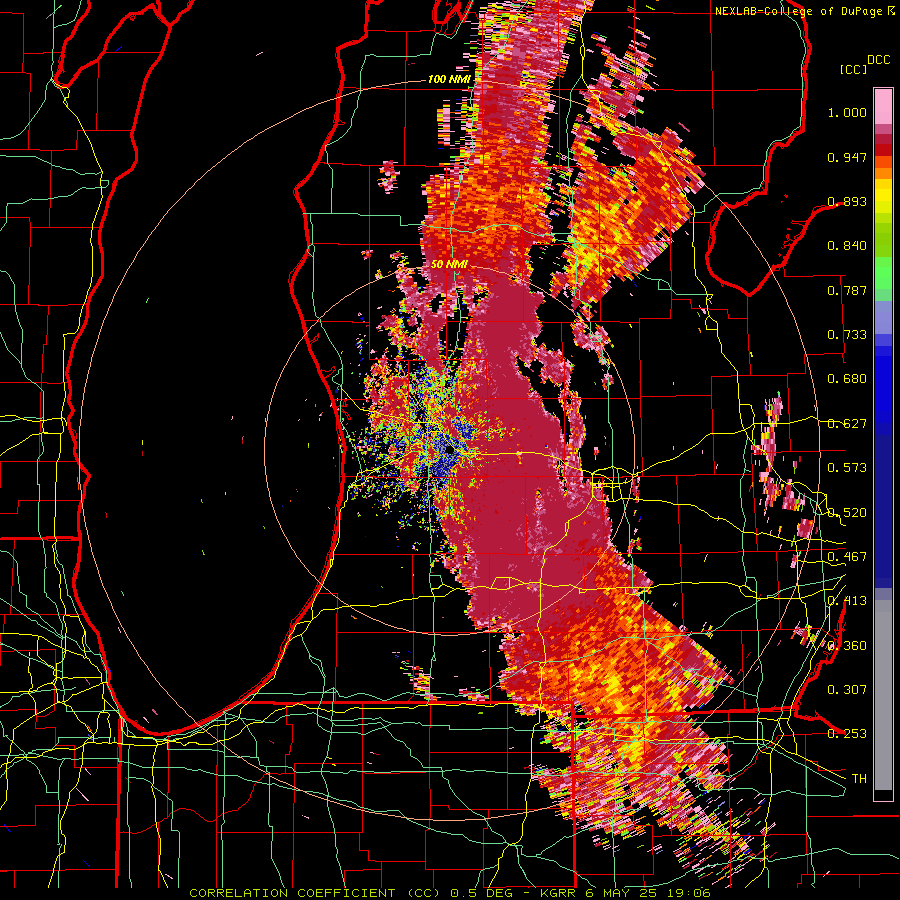This screenshot has width=900, height=900.
Task: Click the TH label at scale bottom
Action: (859, 779)
